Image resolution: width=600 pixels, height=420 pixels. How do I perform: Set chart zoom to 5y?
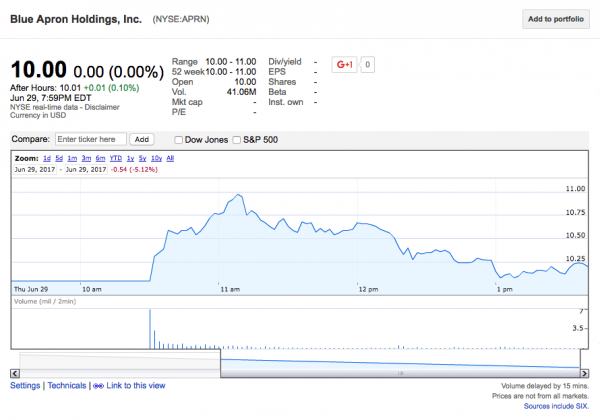tap(142, 158)
